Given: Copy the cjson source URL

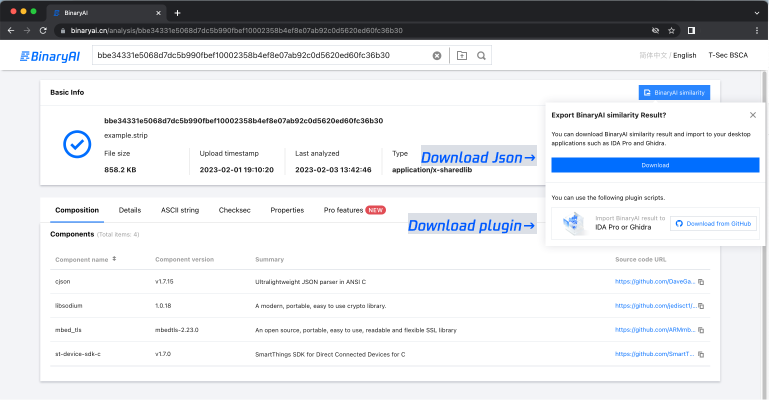Looking at the screenshot, I should pos(701,282).
